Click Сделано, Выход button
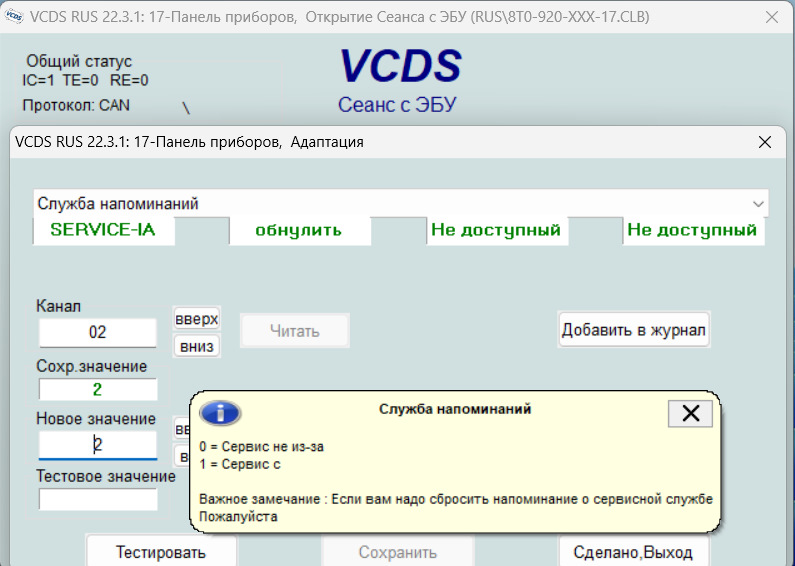This screenshot has width=795, height=566. coord(633,552)
